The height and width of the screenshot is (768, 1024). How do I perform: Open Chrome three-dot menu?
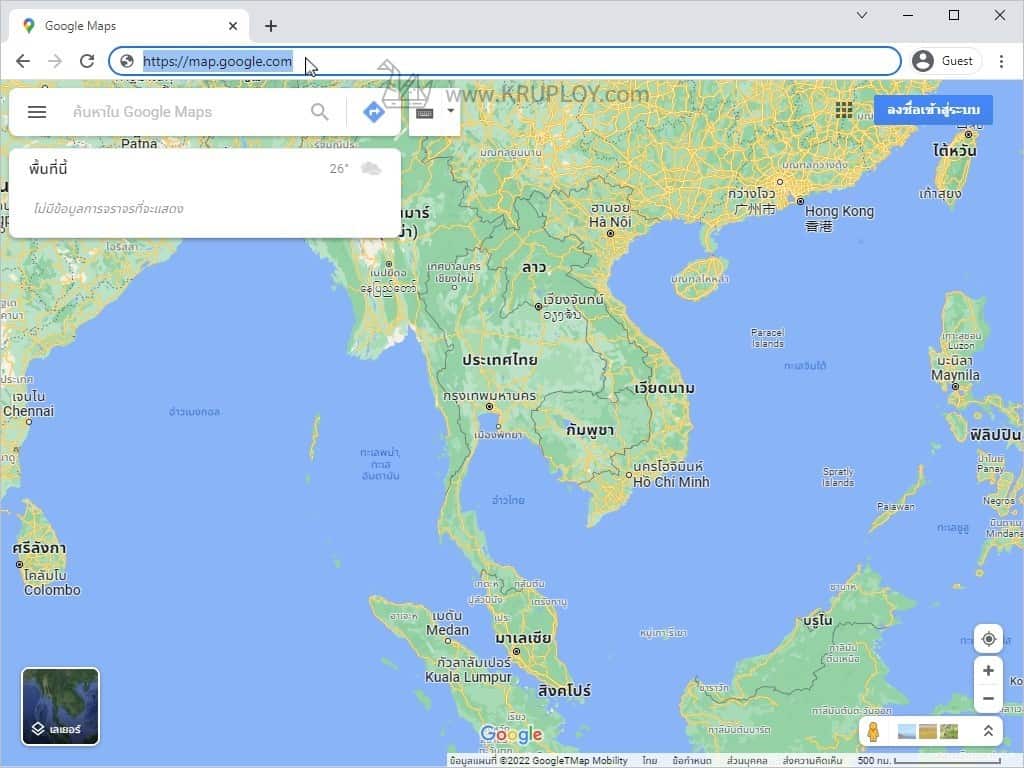coord(1001,61)
